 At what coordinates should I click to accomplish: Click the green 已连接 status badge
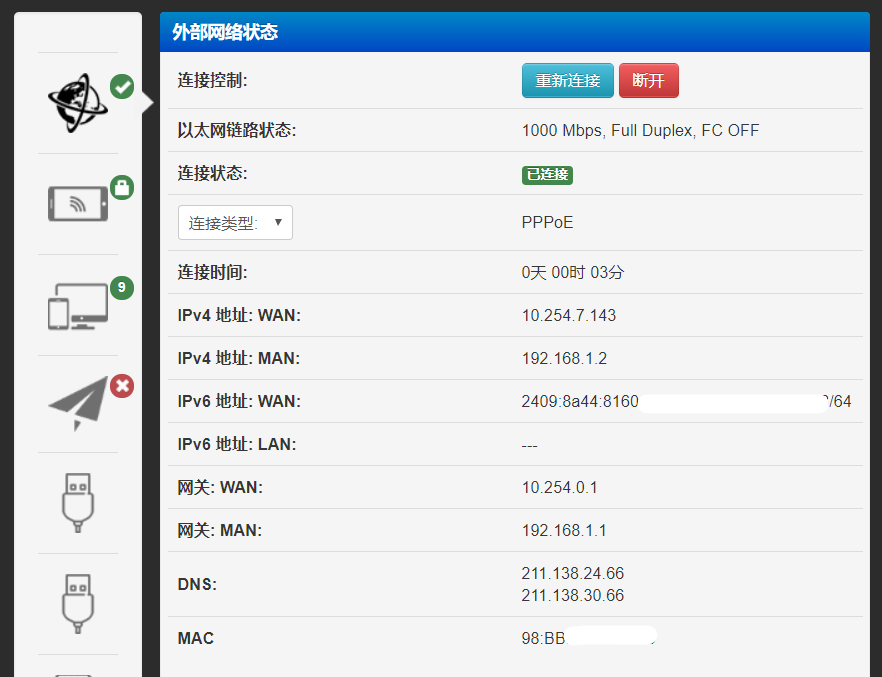547,175
